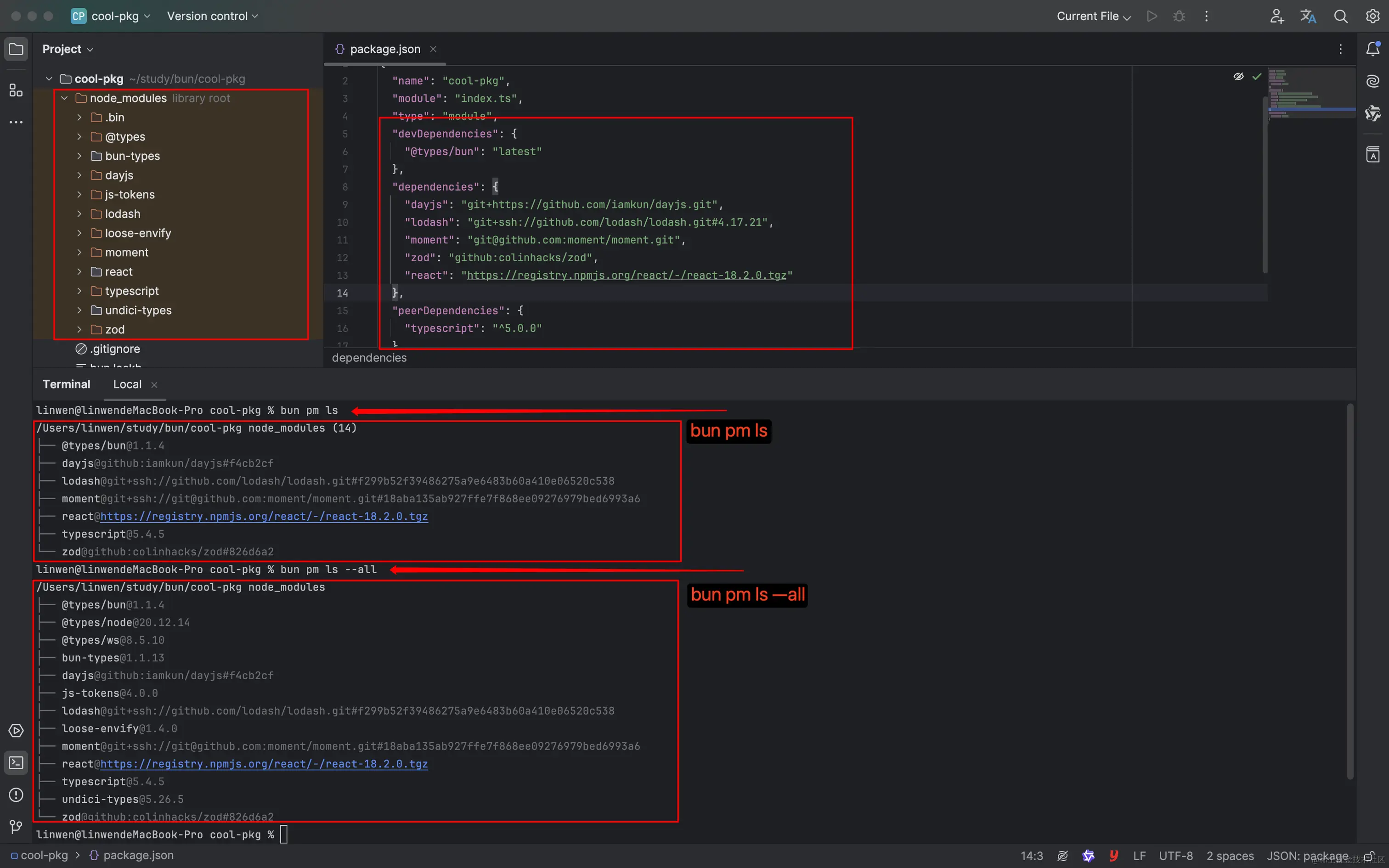
Task: Change UTF-8 file encoding
Action: point(1175,855)
